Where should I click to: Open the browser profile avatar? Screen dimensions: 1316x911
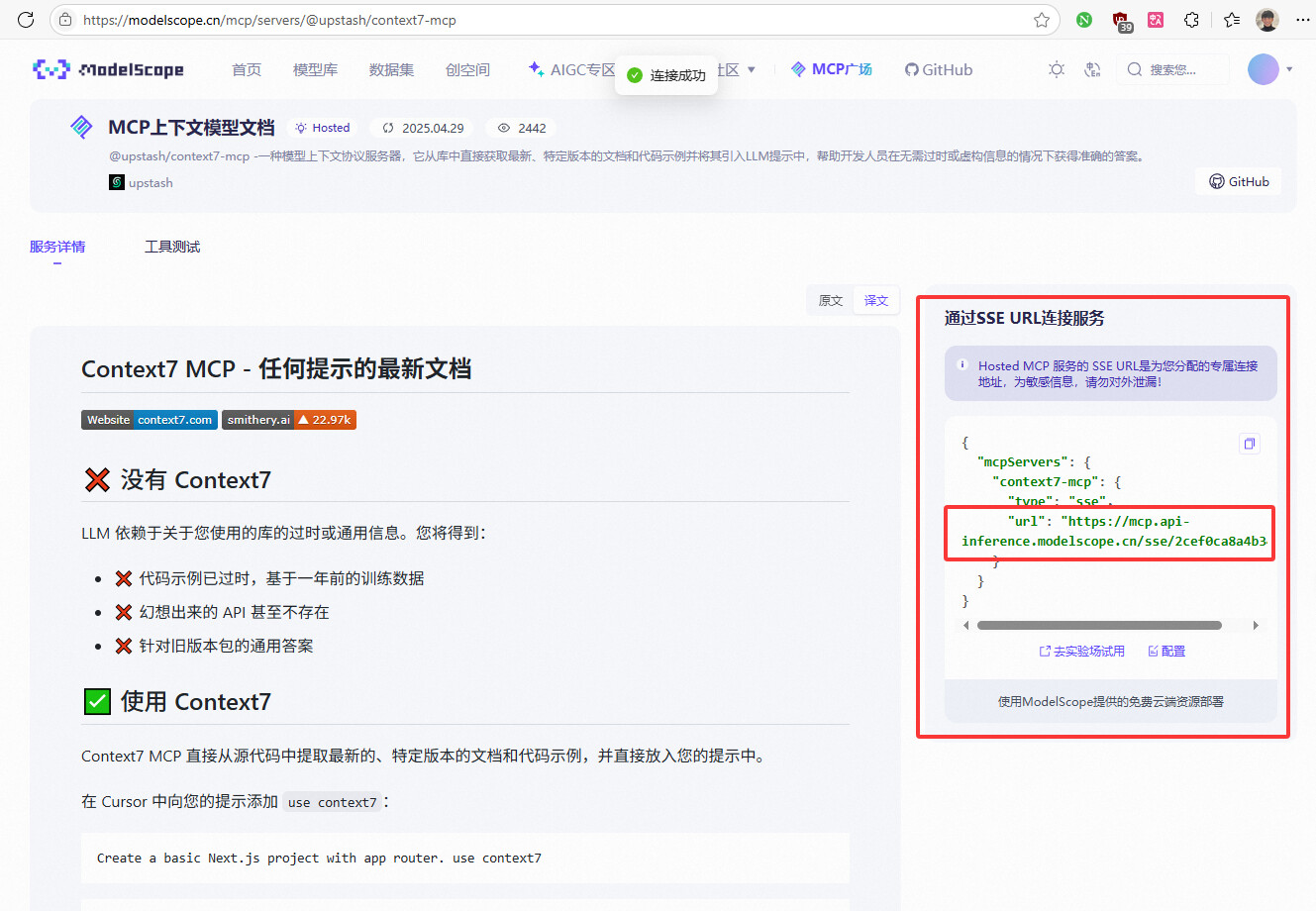tap(1267, 20)
